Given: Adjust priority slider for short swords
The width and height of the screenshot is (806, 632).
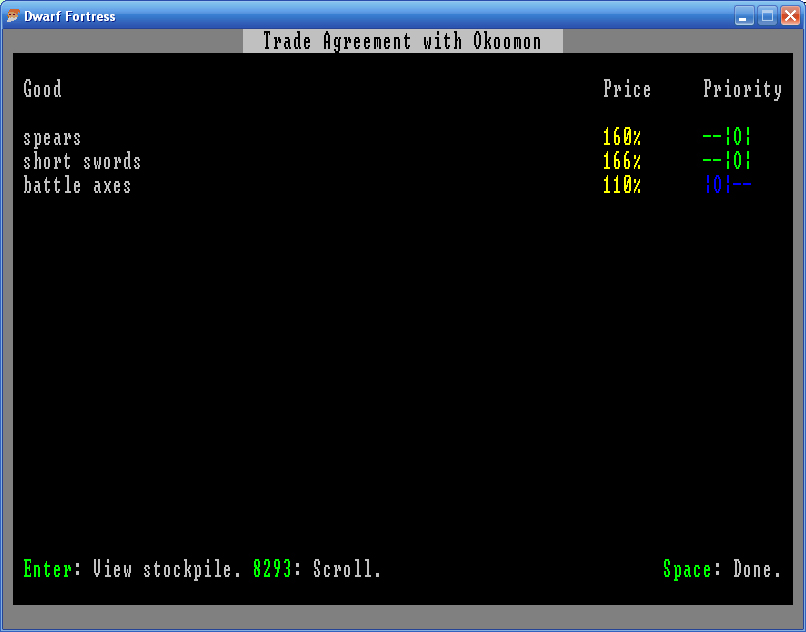Looking at the screenshot, I should pyautogui.click(x=727, y=160).
